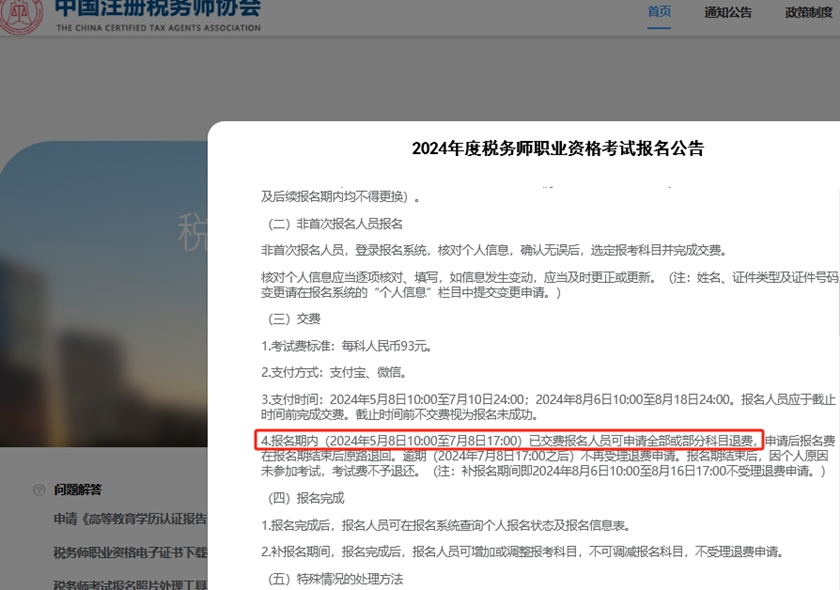Open the 税务师职业资格电子证书下载 link
The height and width of the screenshot is (590, 840).
(130, 551)
